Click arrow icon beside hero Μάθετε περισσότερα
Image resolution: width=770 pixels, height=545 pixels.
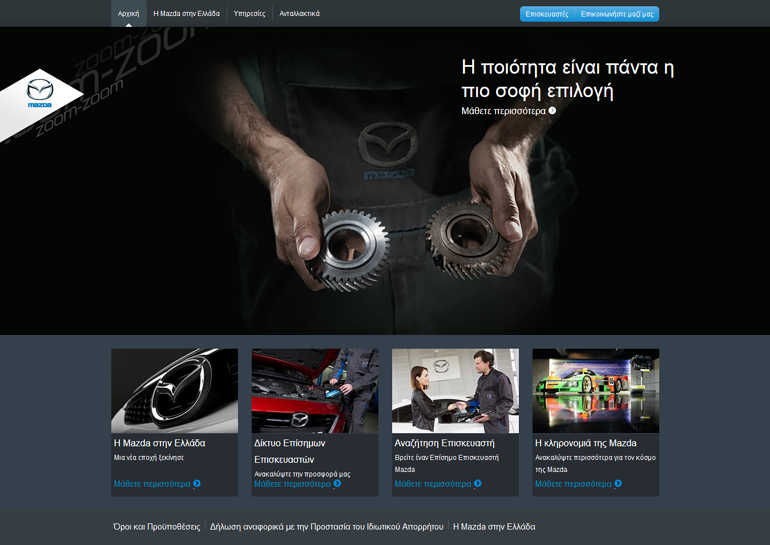click(552, 111)
